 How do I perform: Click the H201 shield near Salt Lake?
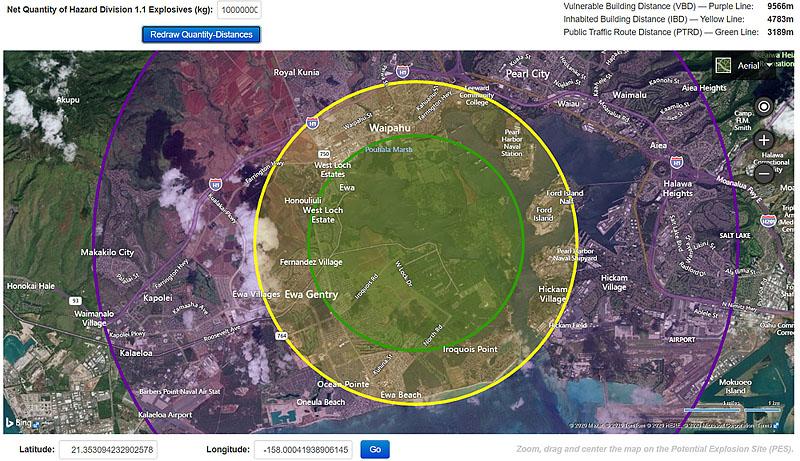tap(768, 220)
